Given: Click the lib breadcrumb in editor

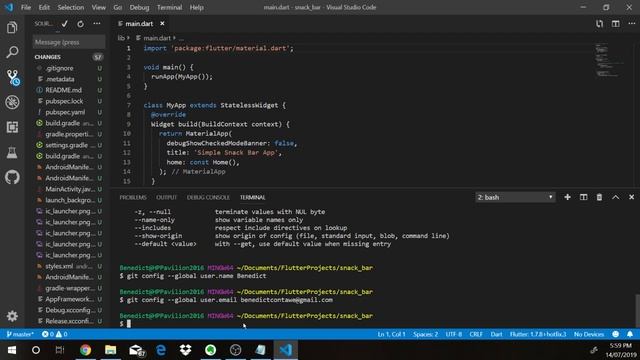Looking at the screenshot, I should 121,38.
